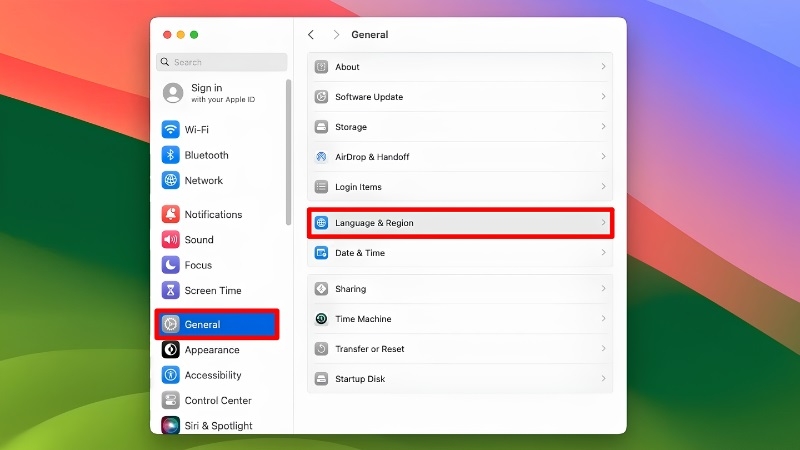The width and height of the screenshot is (800, 450).
Task: Click the Login Items list icon
Action: 321,187
